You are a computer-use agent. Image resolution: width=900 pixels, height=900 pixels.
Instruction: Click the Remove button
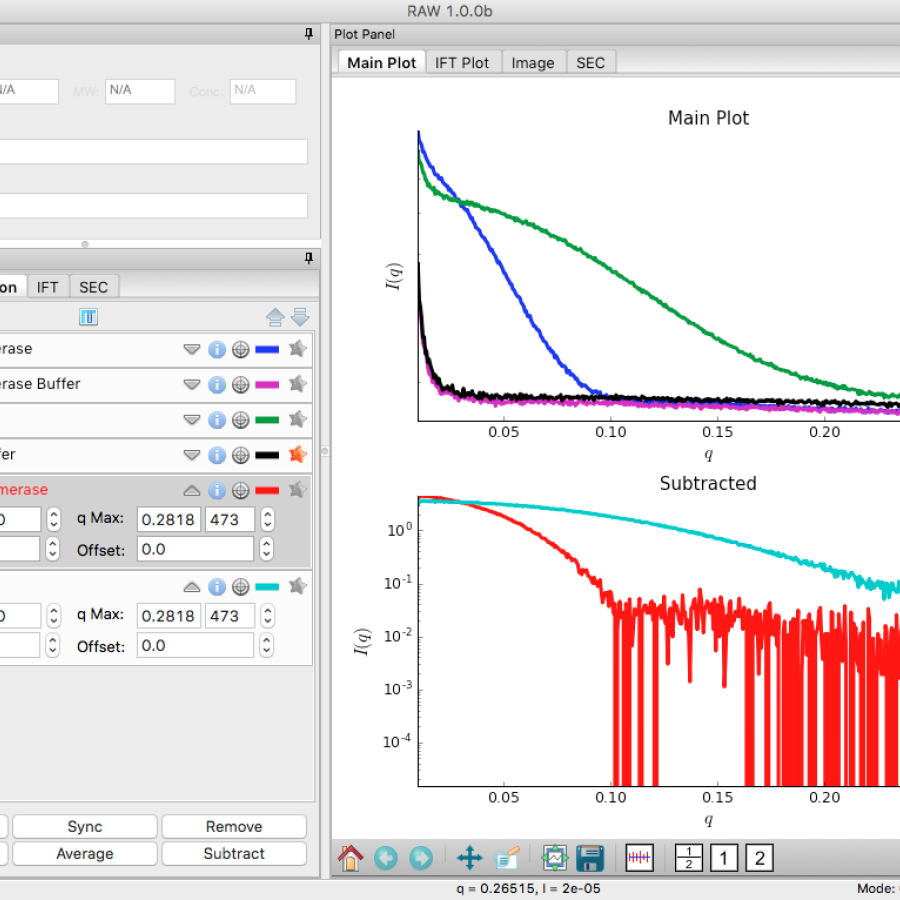tap(234, 827)
